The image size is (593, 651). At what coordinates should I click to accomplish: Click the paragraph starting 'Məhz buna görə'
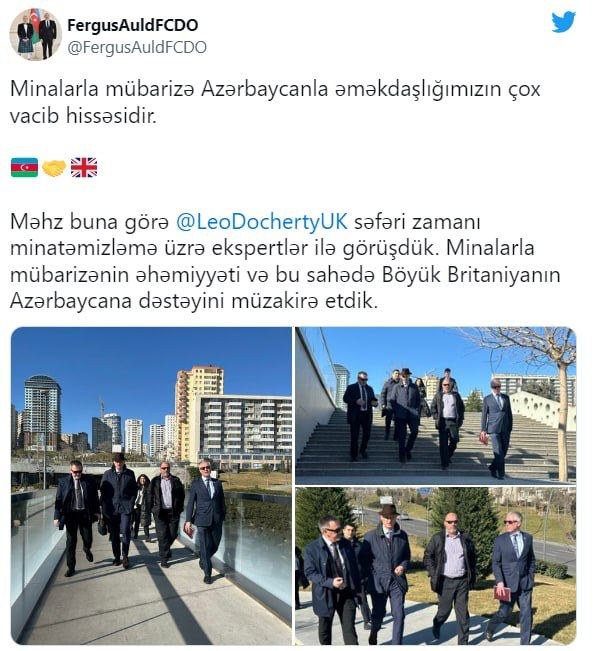point(285,262)
